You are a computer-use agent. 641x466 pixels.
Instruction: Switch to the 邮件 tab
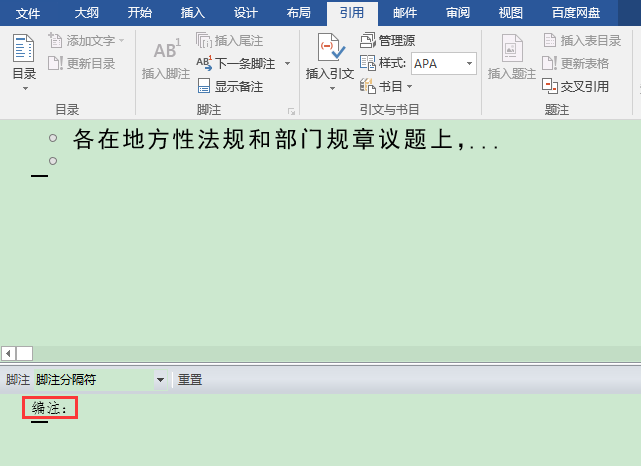405,13
